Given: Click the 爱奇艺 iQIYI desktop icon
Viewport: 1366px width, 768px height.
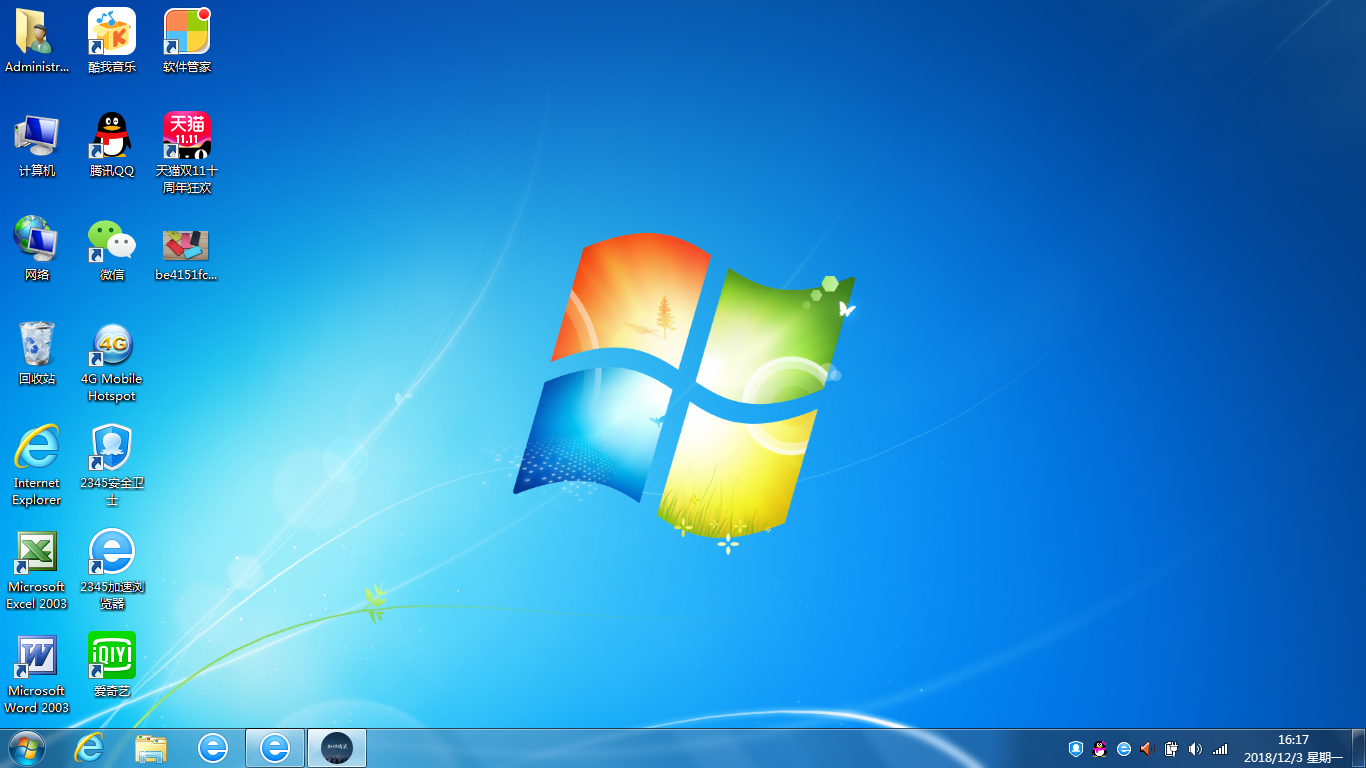Looking at the screenshot, I should click(112, 656).
